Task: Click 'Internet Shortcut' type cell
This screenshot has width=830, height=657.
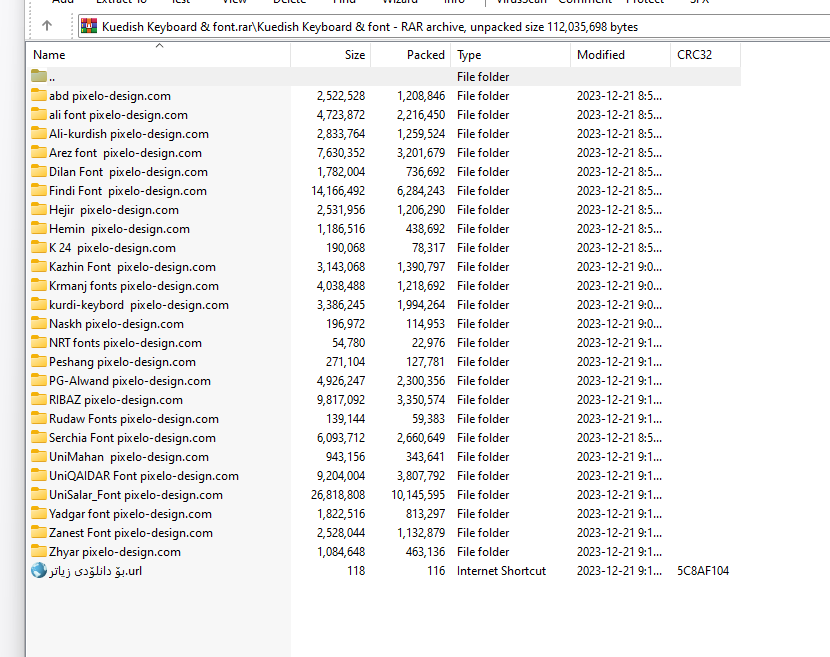Action: (x=501, y=571)
